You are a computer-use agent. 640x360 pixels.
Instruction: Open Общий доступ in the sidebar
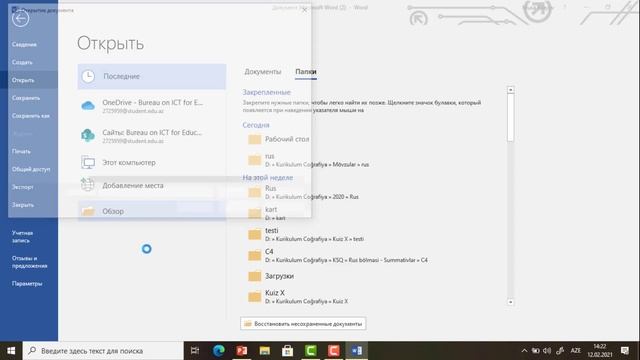tap(31, 169)
